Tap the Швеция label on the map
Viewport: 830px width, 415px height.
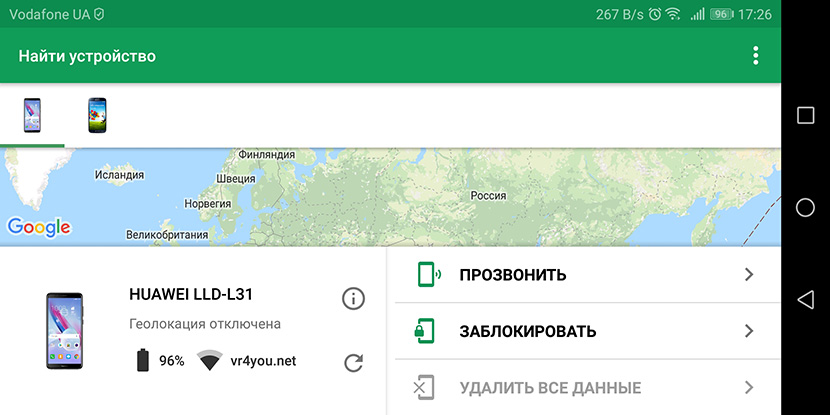coord(236,179)
